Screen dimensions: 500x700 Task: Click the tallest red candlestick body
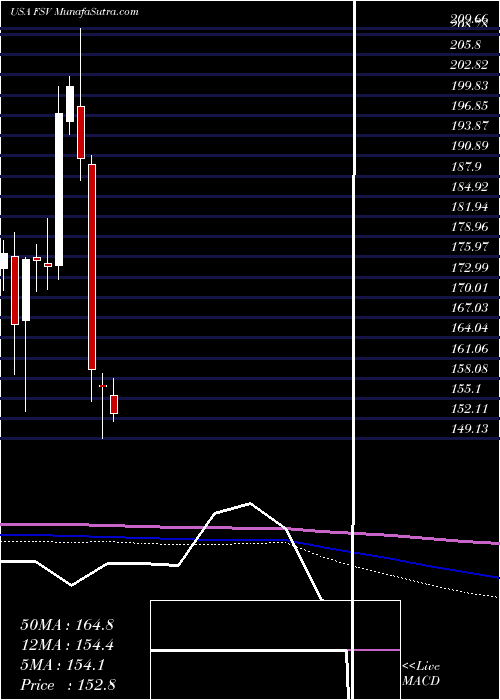coord(92,267)
